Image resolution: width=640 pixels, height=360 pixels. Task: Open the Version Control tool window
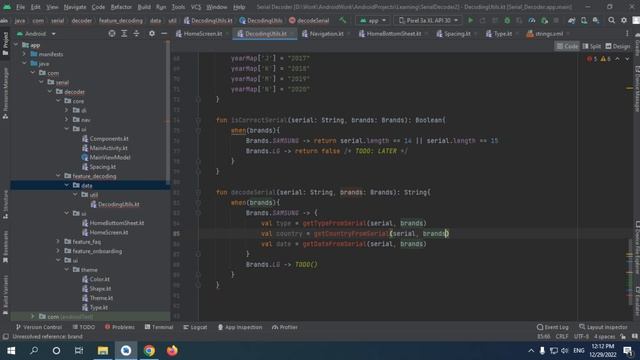(x=39, y=327)
